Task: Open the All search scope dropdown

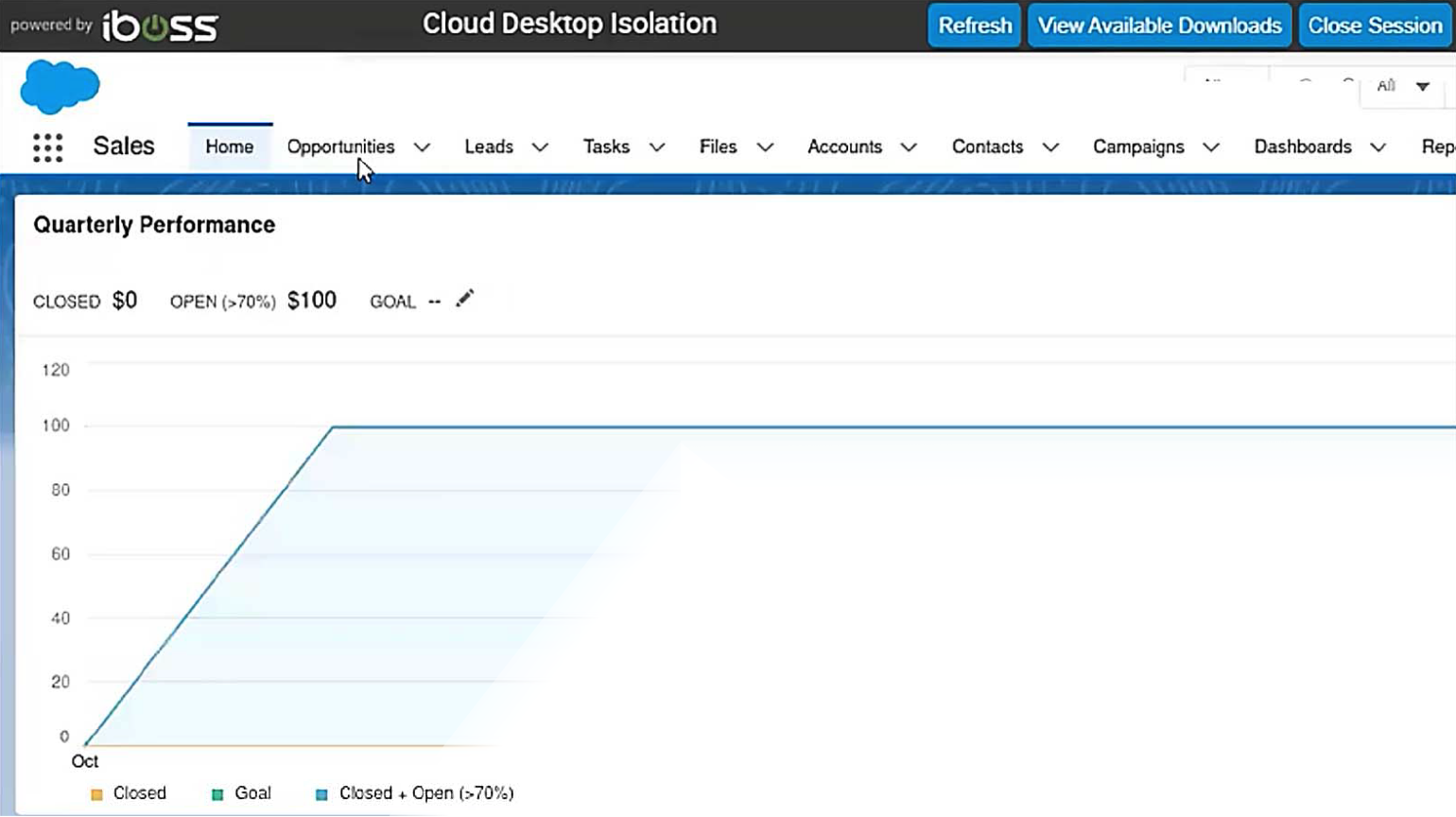Action: click(1403, 86)
